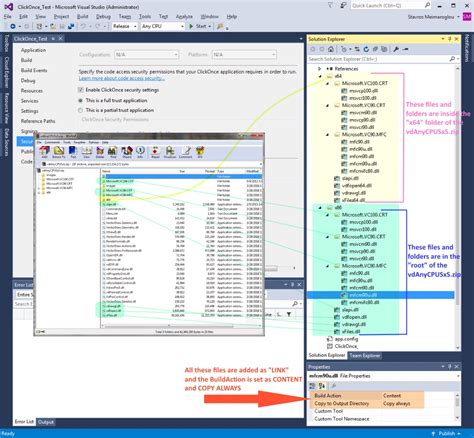Switch to the Team Explorer tab
This screenshot has width=474, height=438.
coord(365,355)
